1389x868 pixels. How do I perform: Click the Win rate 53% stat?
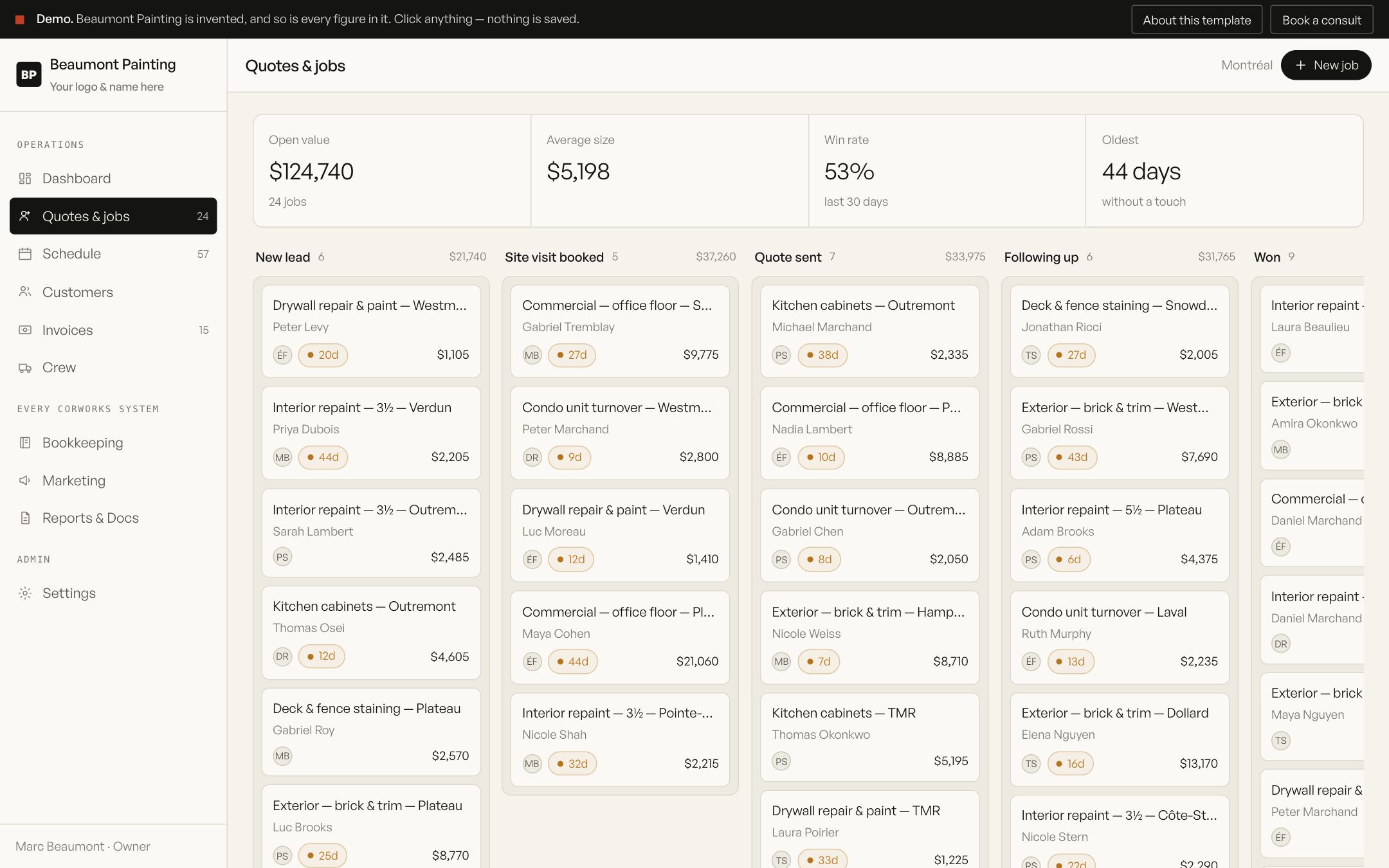click(947, 170)
